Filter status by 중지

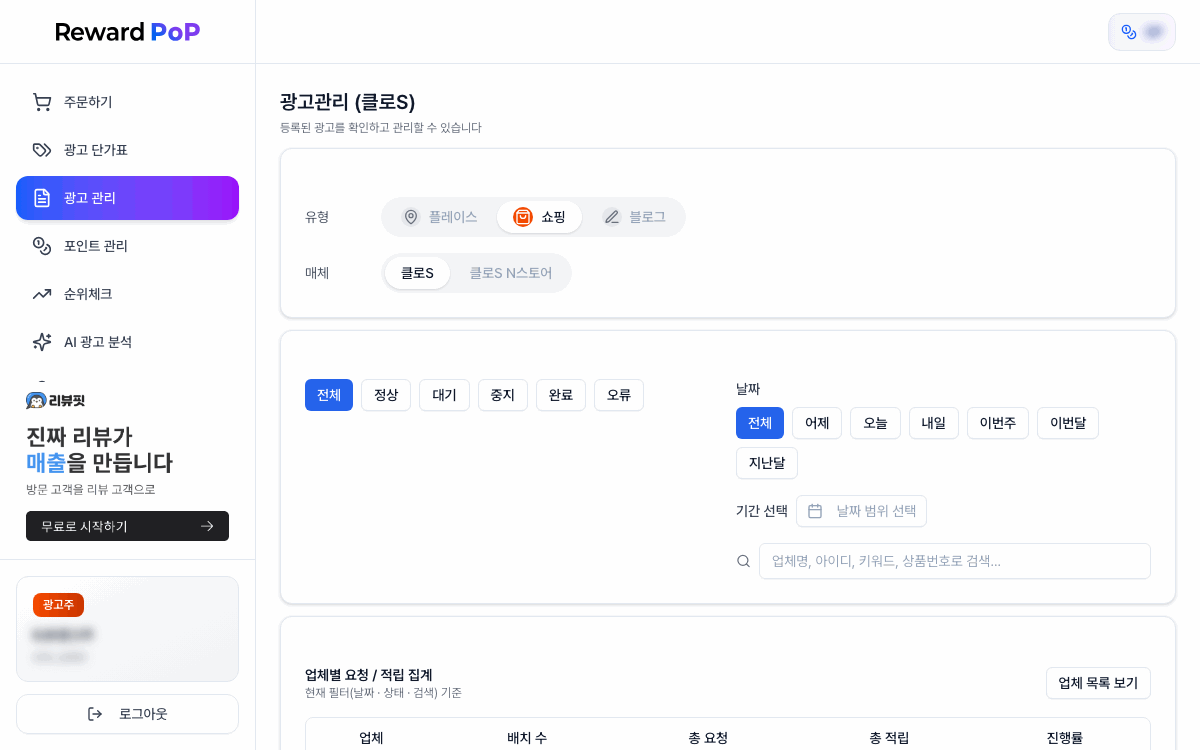[x=503, y=395]
